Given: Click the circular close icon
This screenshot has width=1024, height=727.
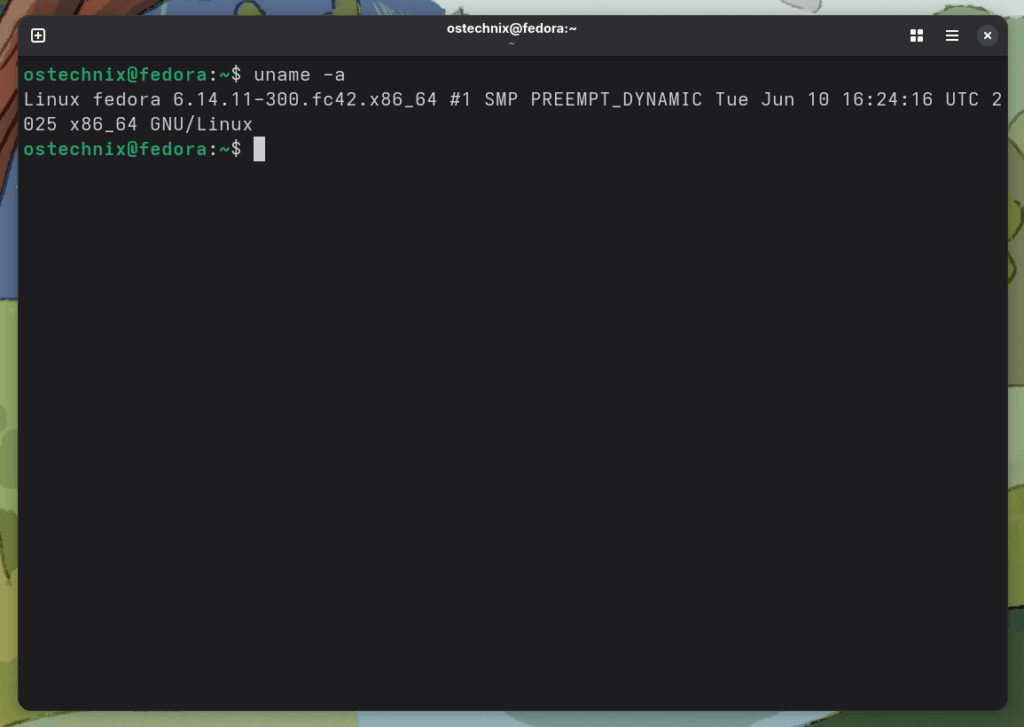Looking at the screenshot, I should [987, 35].
